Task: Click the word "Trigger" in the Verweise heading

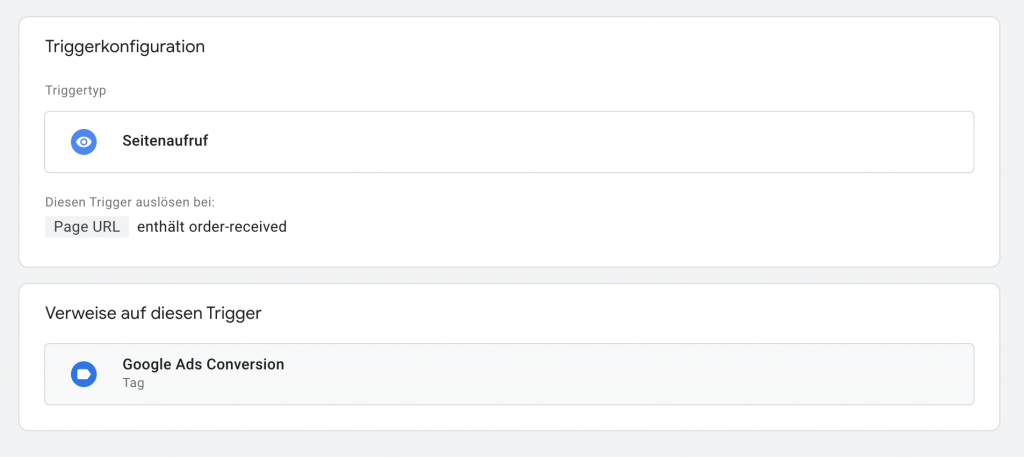Action: (236, 313)
